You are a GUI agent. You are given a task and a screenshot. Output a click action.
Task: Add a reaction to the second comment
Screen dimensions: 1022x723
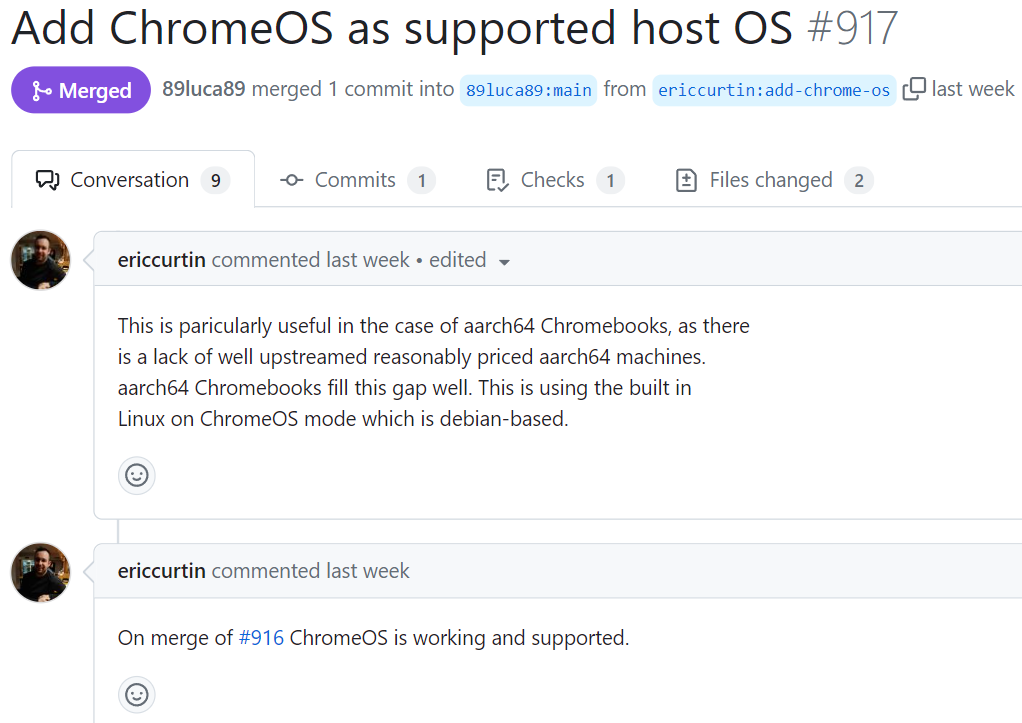[136, 694]
